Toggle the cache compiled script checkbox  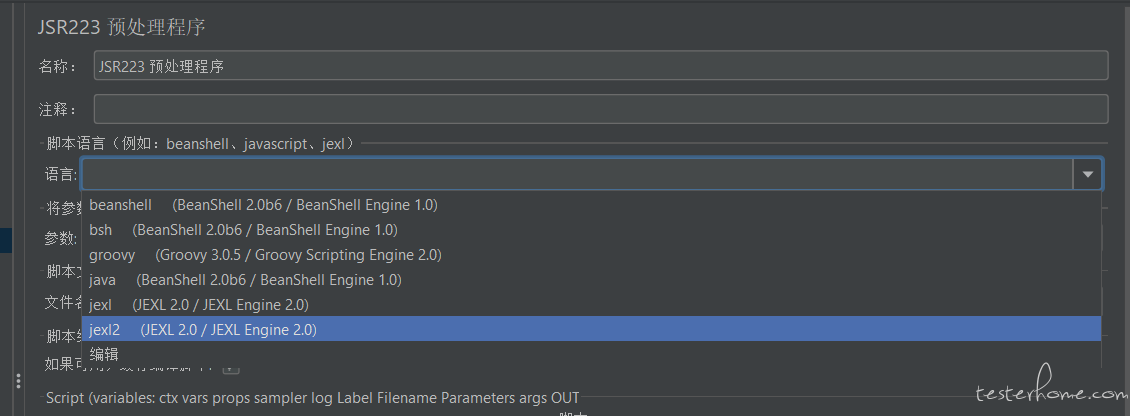pyautogui.click(x=231, y=370)
